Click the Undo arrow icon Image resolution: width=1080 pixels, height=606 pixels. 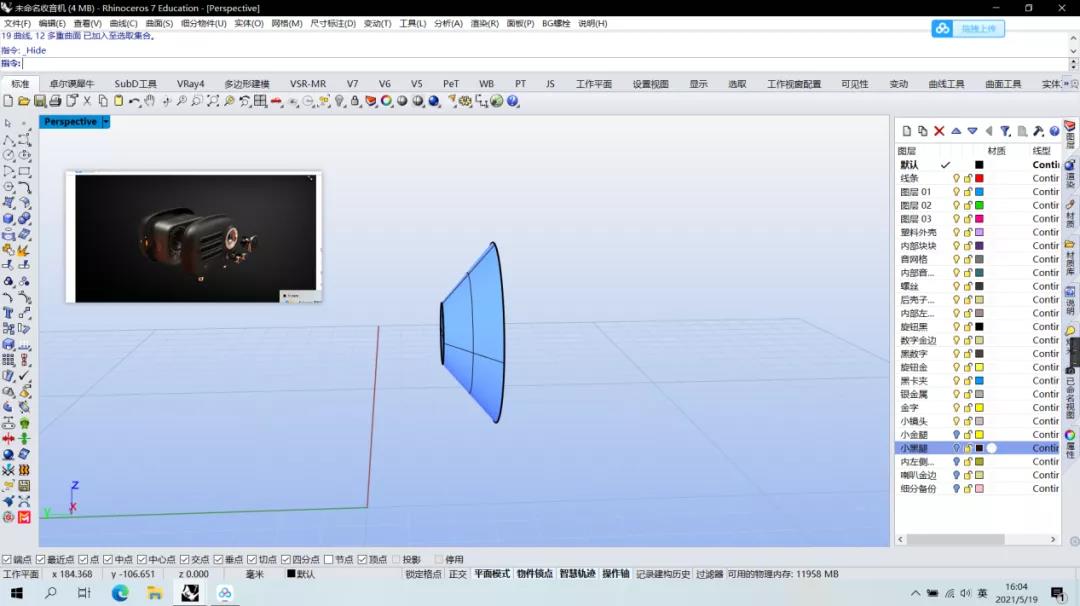coord(134,101)
